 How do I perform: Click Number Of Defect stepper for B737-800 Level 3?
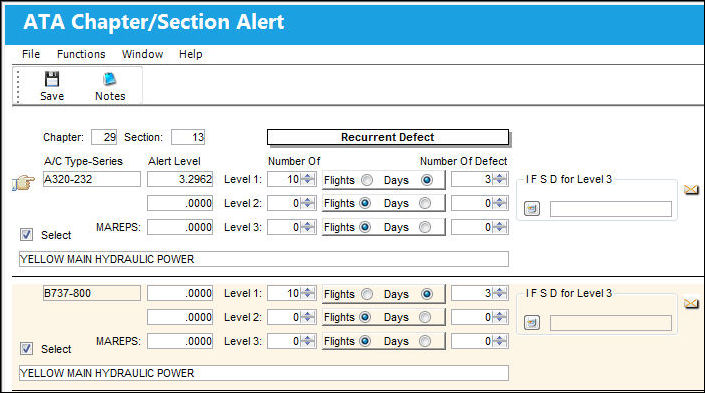[x=500, y=341]
